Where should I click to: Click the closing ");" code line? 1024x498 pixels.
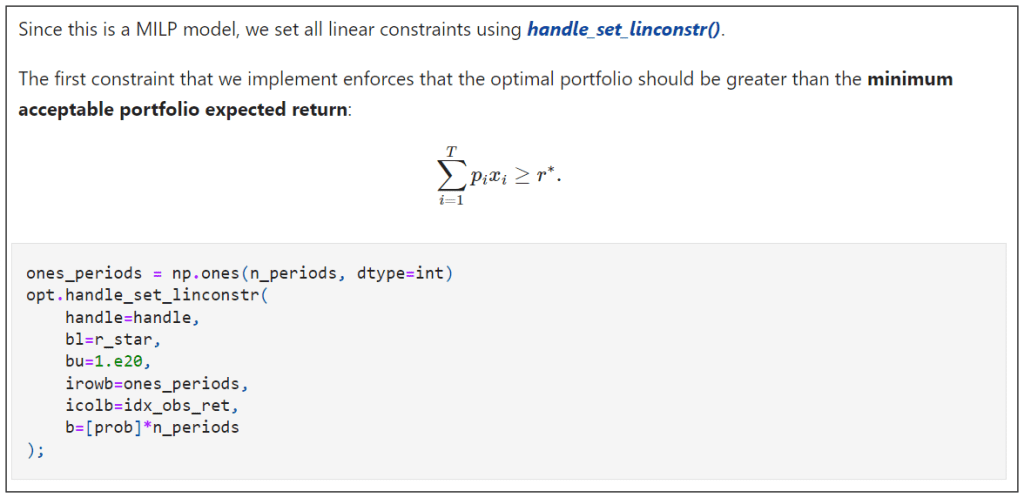pos(35,449)
